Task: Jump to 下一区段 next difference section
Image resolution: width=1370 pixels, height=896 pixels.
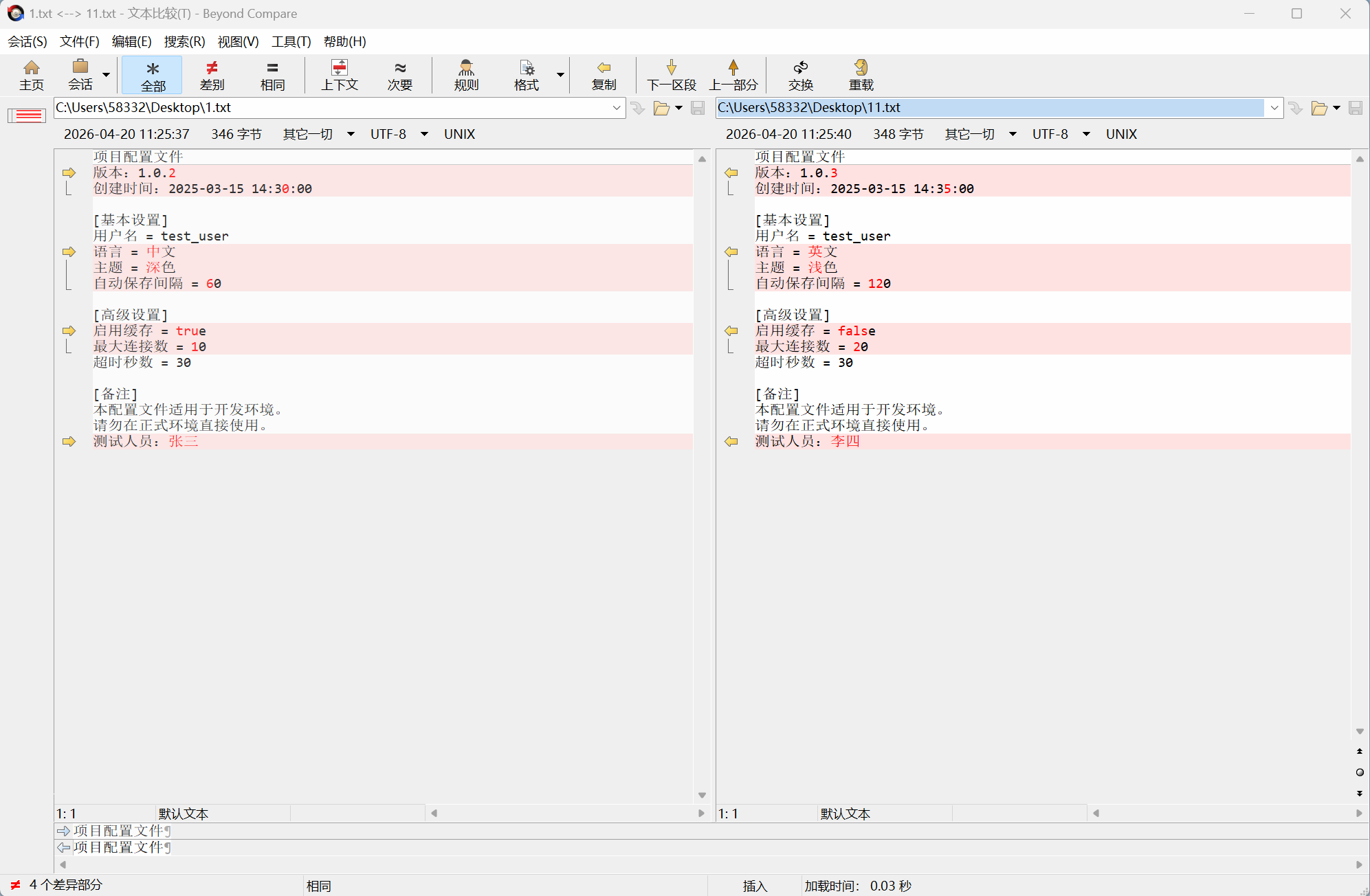Action: tap(671, 74)
